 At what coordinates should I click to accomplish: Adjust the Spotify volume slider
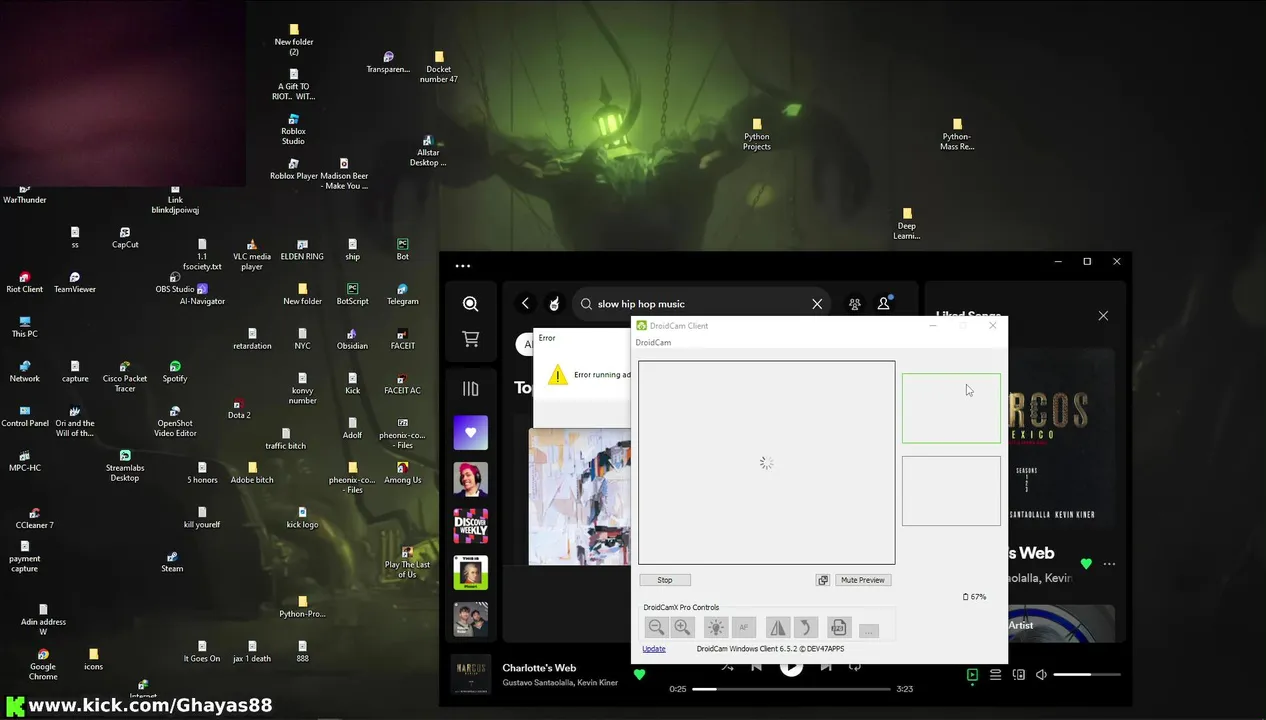[x=1087, y=675]
